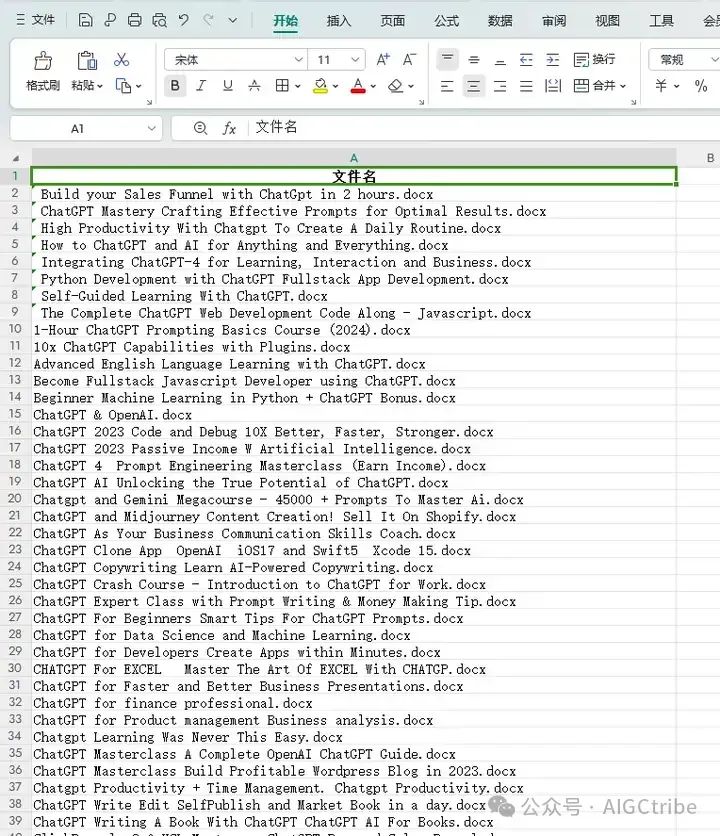Click the Clear format eraser icon
This screenshot has height=836, width=720.
point(395,86)
